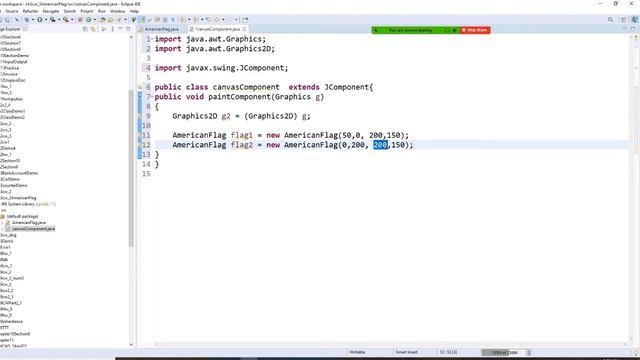Viewport: 640px width, 360px height.
Task: Toggle Link with Editor in the Package Explorer
Action: (x=93, y=29)
